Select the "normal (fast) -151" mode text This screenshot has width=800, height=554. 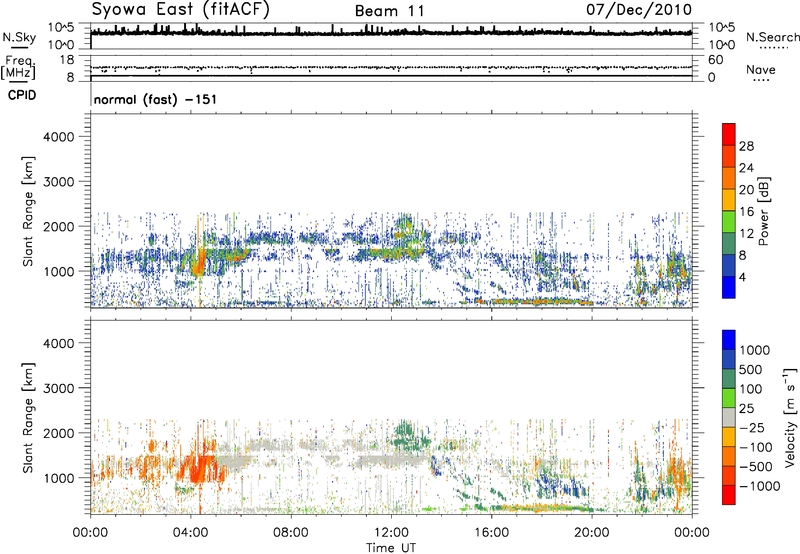tap(155, 99)
